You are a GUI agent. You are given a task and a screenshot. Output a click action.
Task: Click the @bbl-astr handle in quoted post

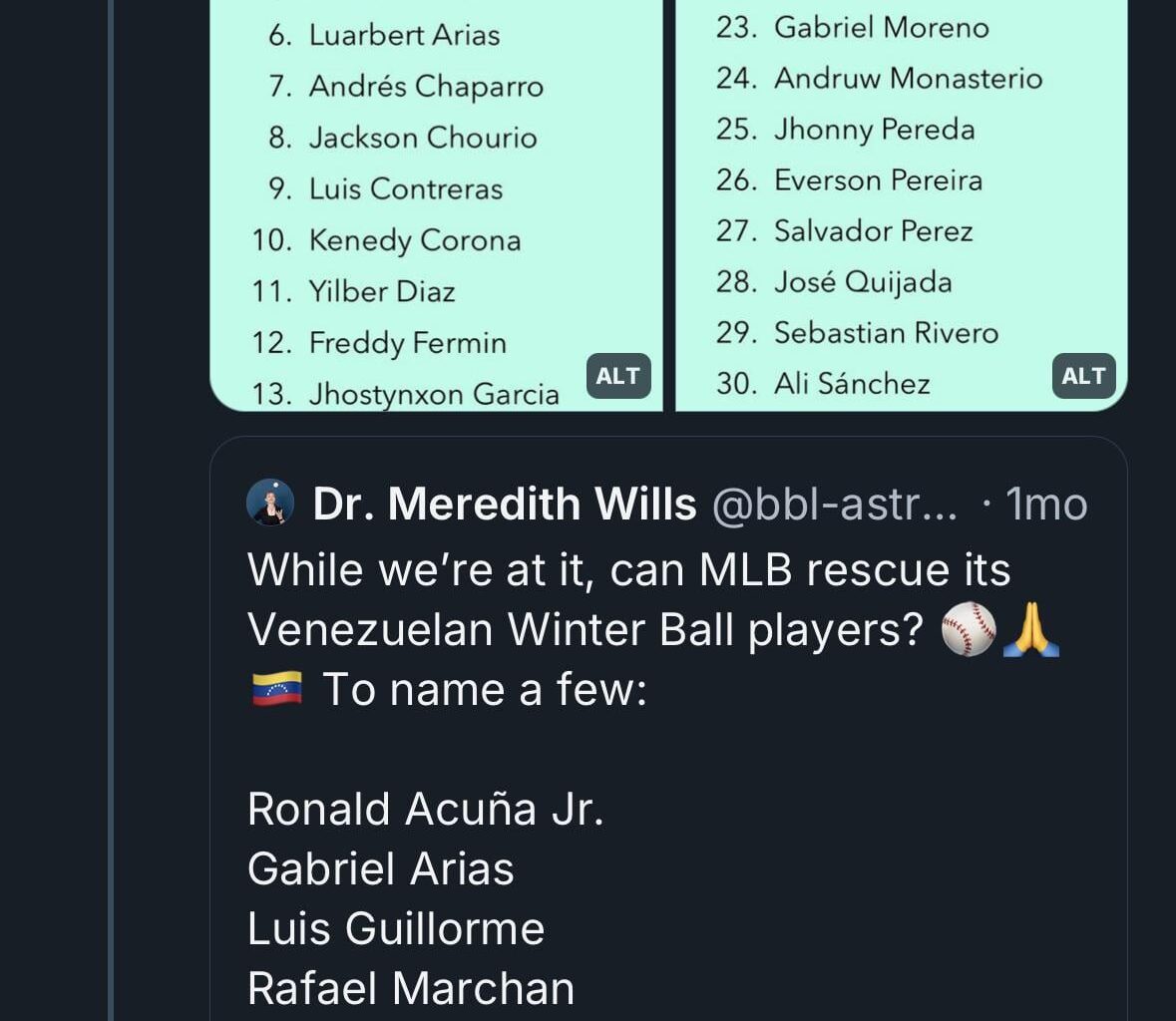pos(834,505)
